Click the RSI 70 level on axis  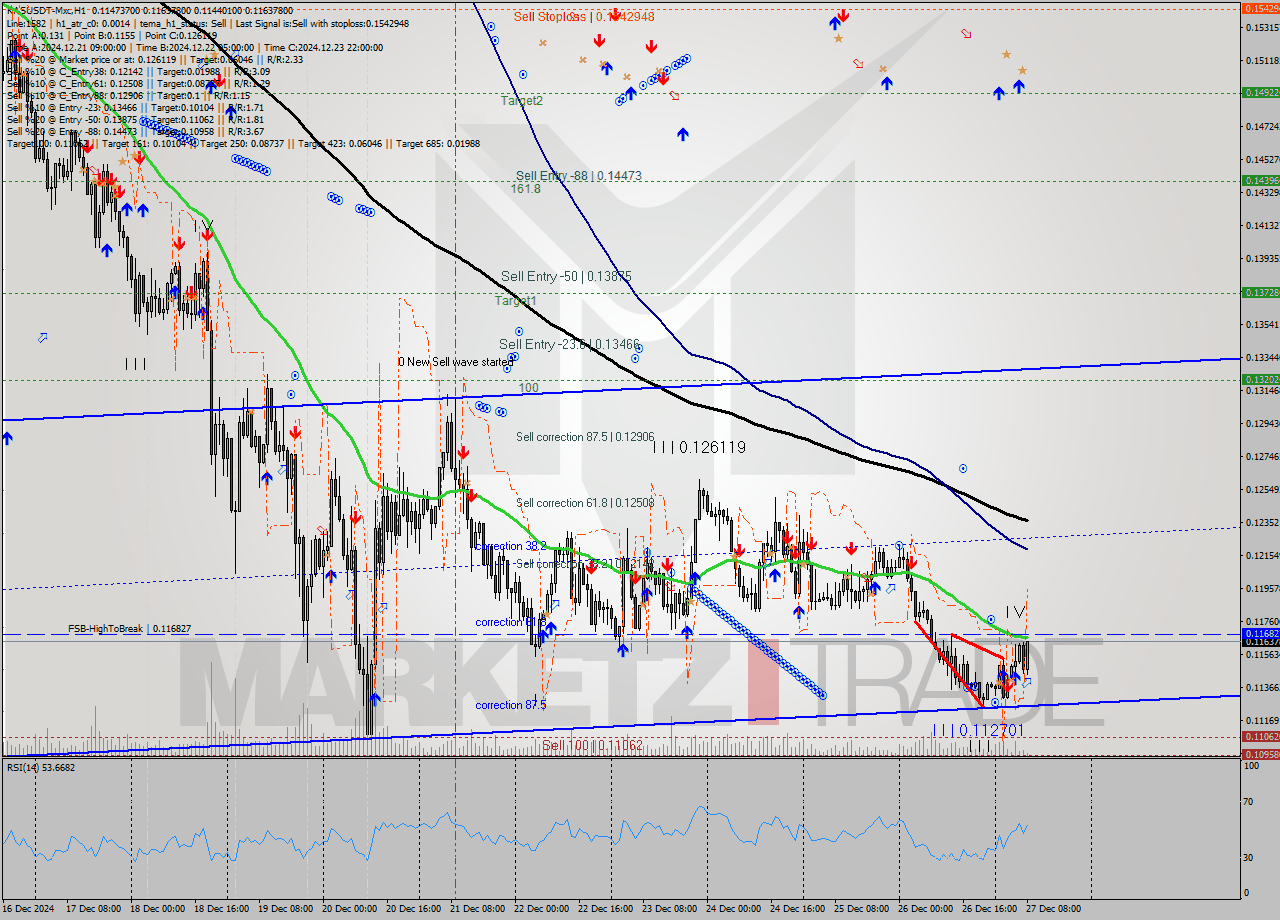tap(1249, 801)
